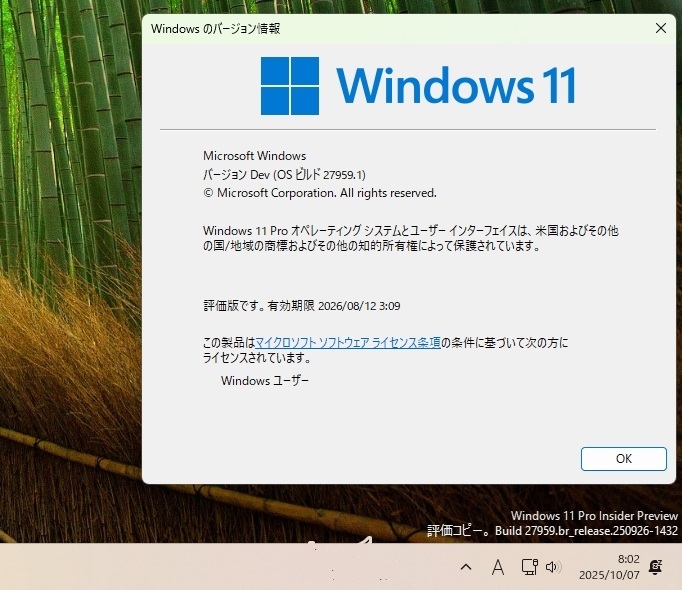Viewport: 682px width, 590px height.
Task: Open the Microsoft Software License Terms link
Action: click(x=348, y=343)
